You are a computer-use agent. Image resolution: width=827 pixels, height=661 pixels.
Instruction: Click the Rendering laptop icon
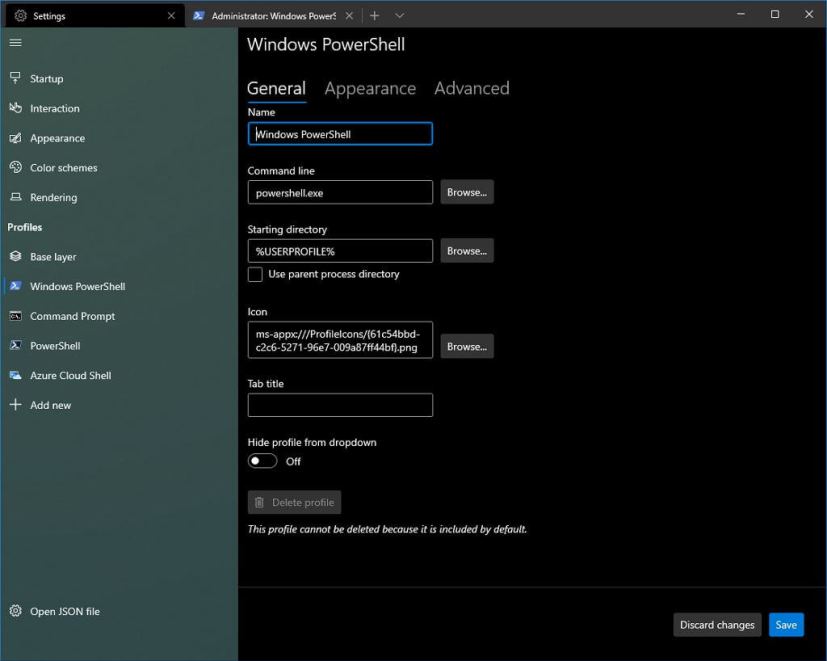pos(16,197)
